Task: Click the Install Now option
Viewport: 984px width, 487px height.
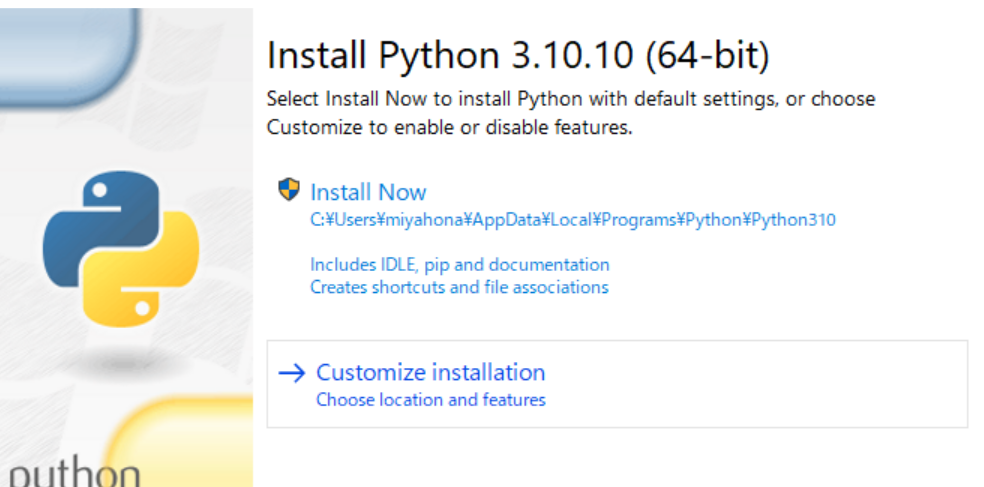Action: pos(368,191)
